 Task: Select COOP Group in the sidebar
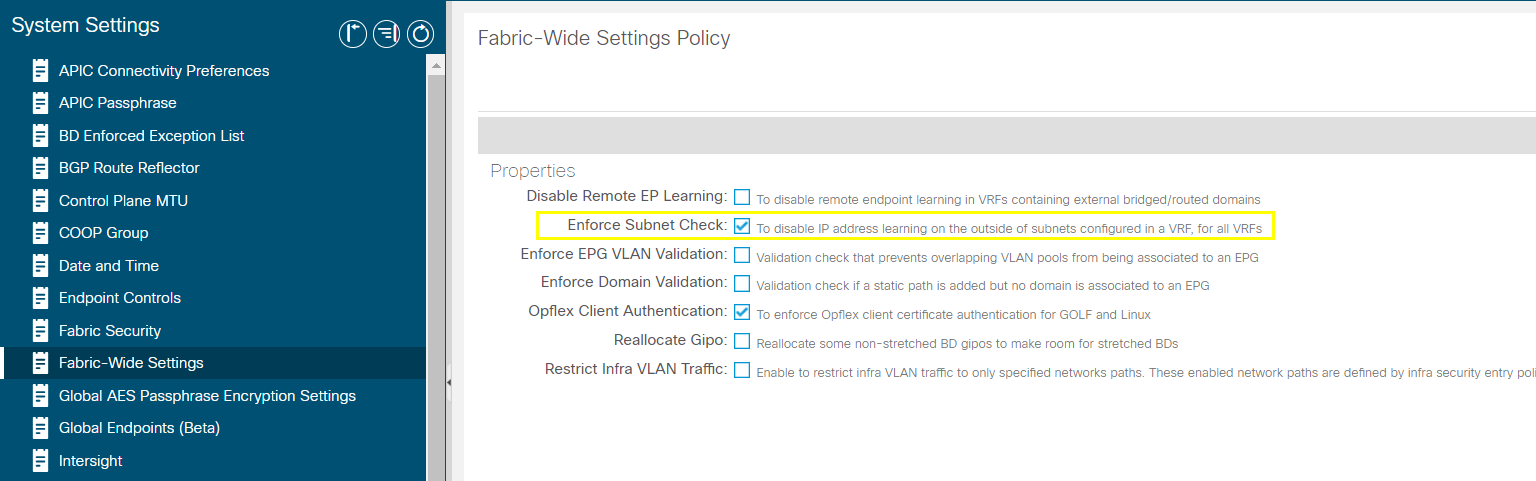(x=103, y=233)
